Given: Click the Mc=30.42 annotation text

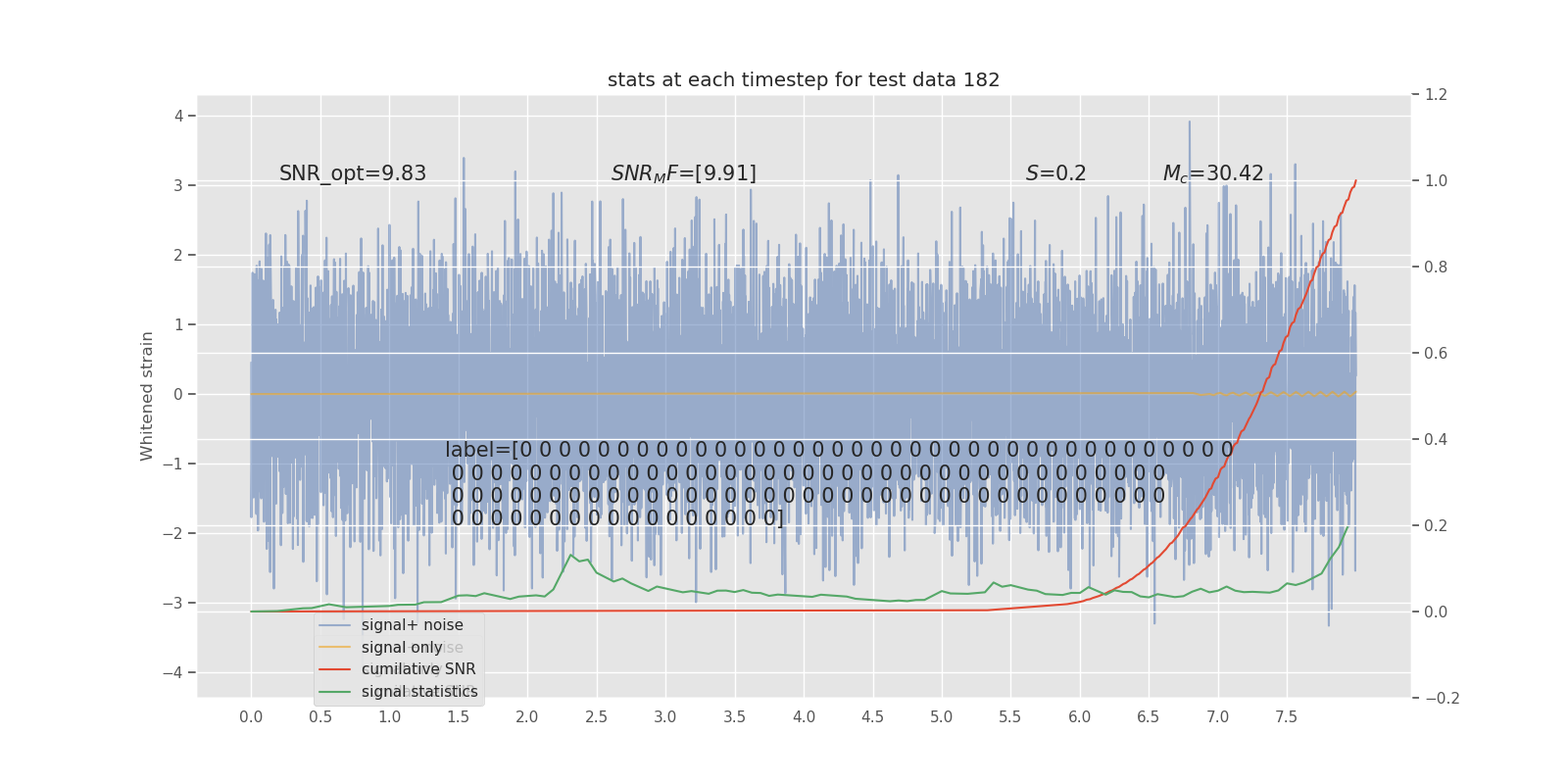Looking at the screenshot, I should click(x=1213, y=173).
